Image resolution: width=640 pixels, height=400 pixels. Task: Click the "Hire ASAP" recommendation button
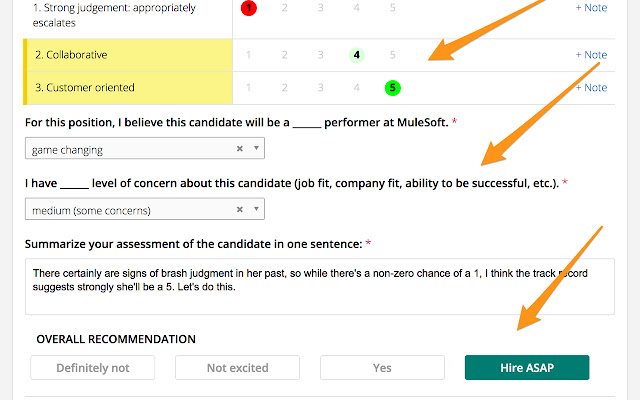click(527, 368)
